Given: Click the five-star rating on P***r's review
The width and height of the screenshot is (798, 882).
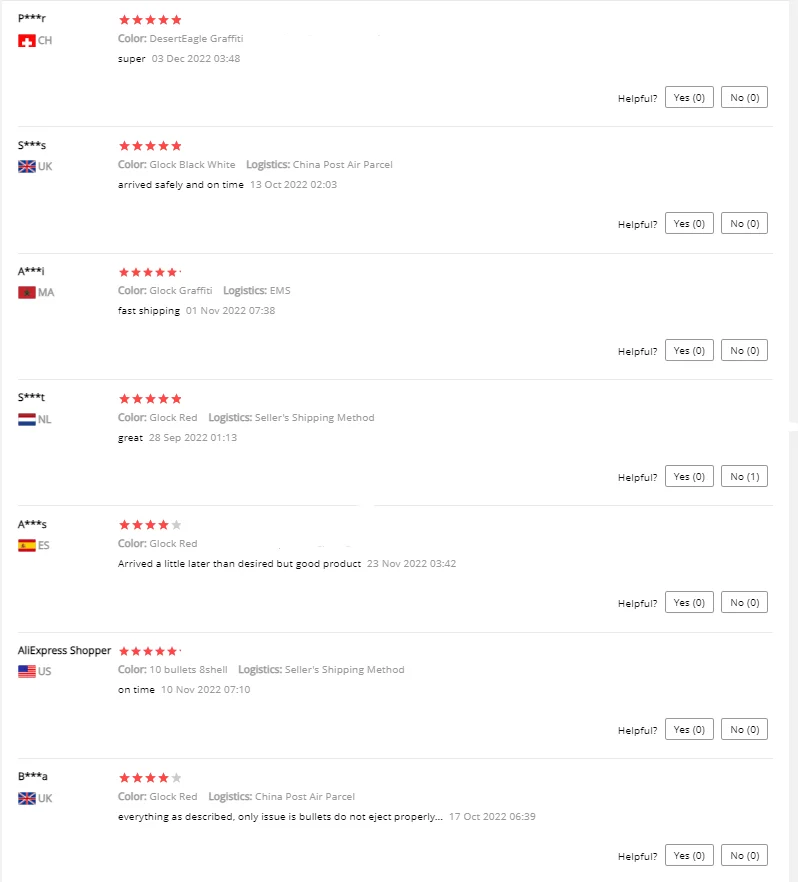Looking at the screenshot, I should (150, 20).
